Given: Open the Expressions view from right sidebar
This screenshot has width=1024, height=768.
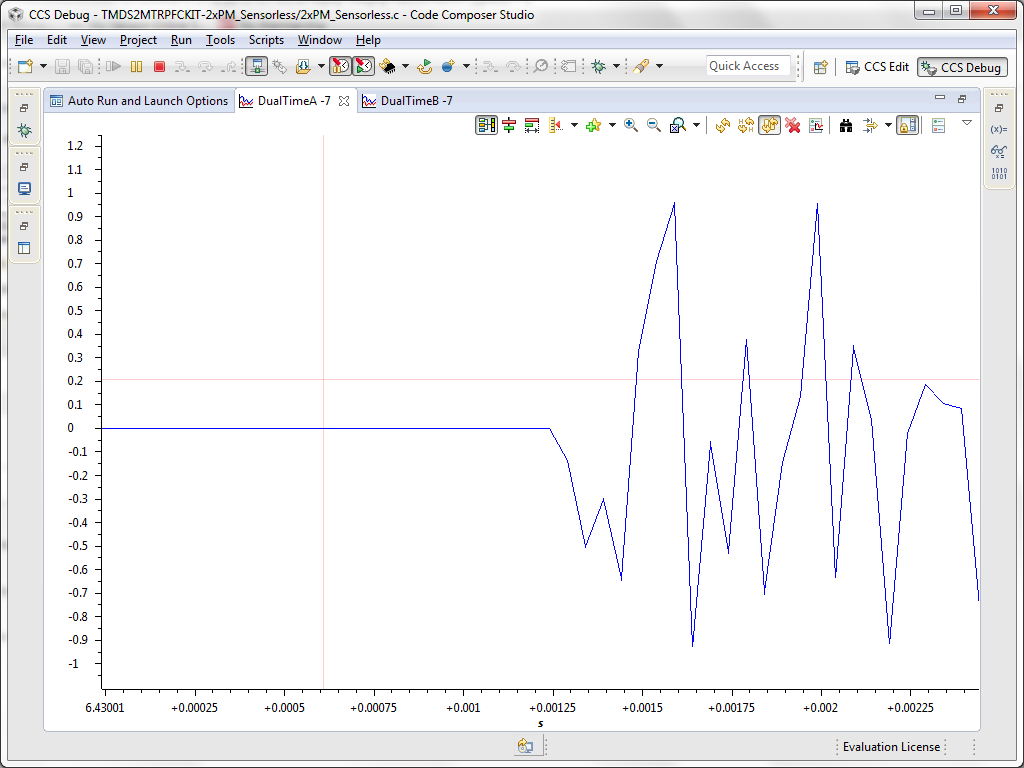Looking at the screenshot, I should pos(998,128).
